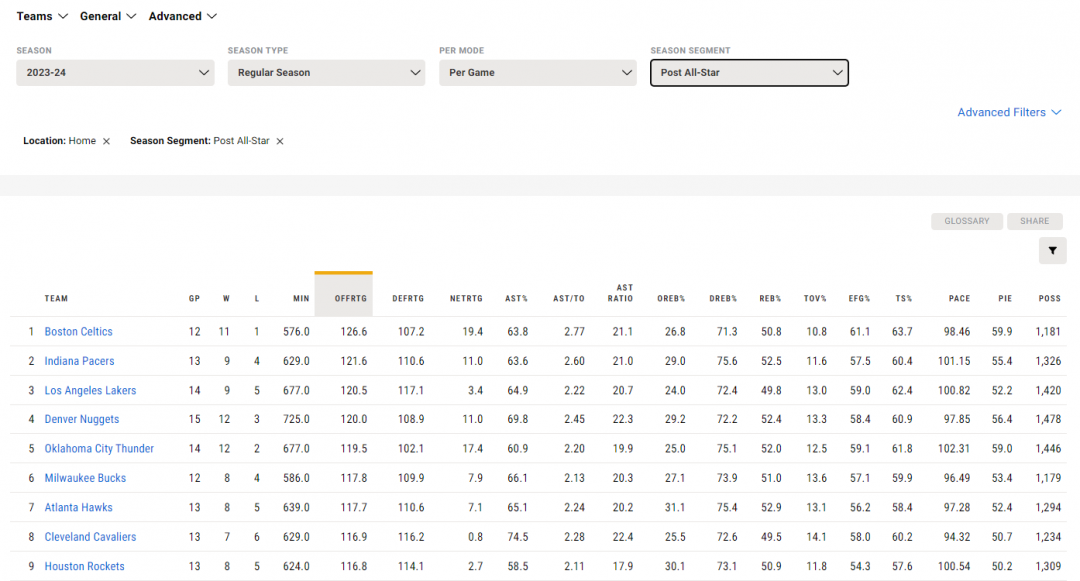This screenshot has height=581, width=1080.
Task: Select Celtics offensive rating 126.6
Action: (354, 332)
